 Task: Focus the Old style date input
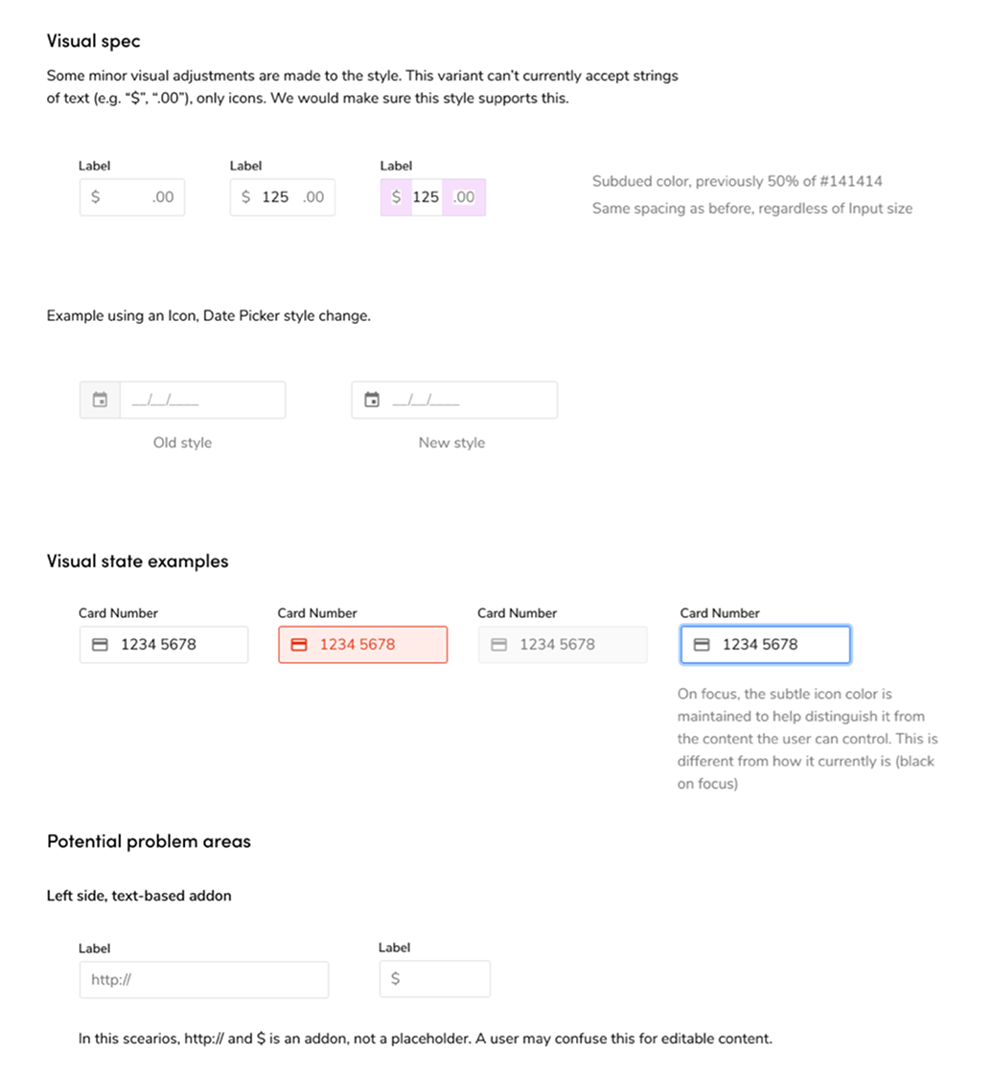(x=200, y=400)
